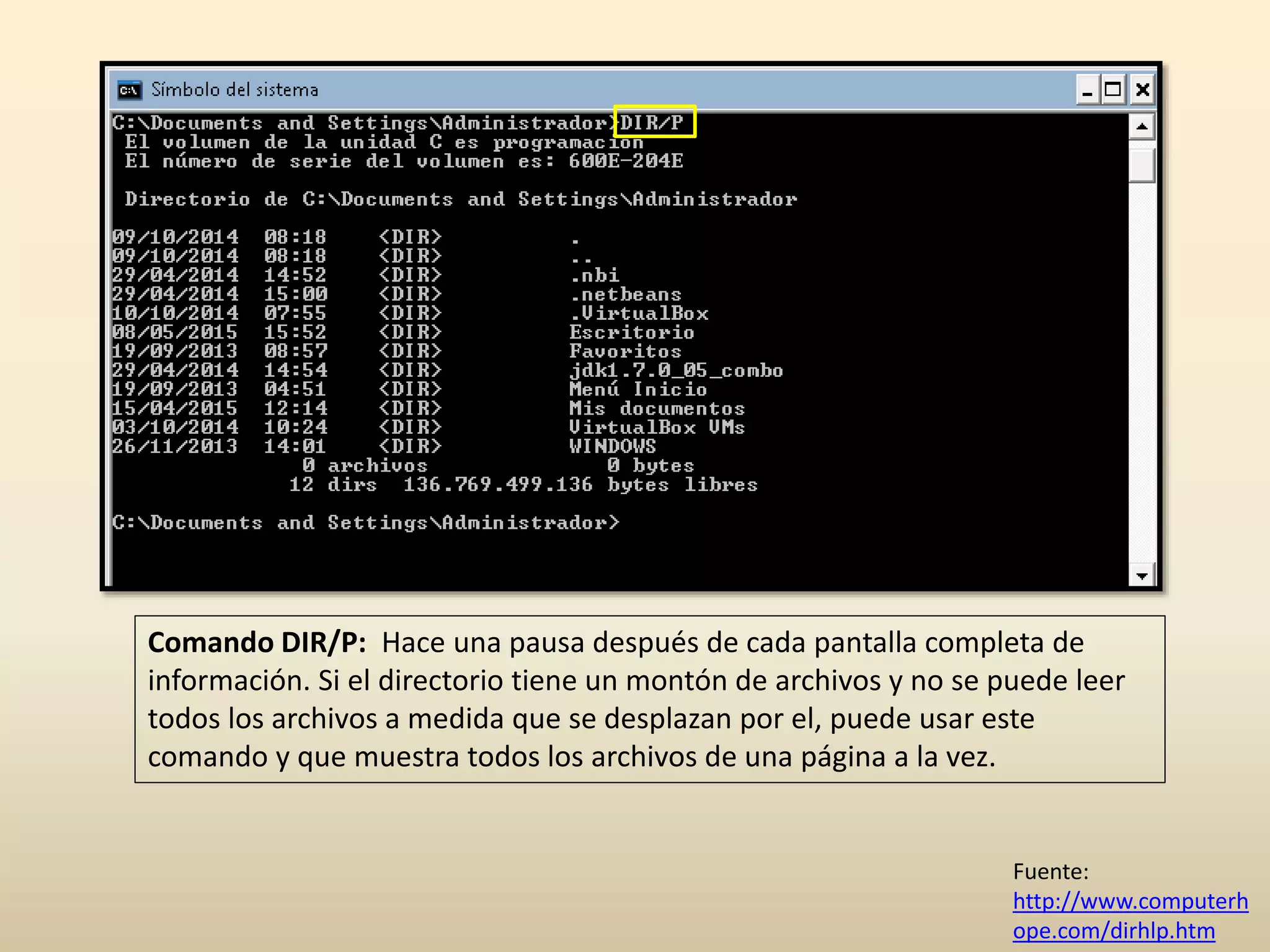Click the VirtualBox VMs directory entry

[x=657, y=428]
